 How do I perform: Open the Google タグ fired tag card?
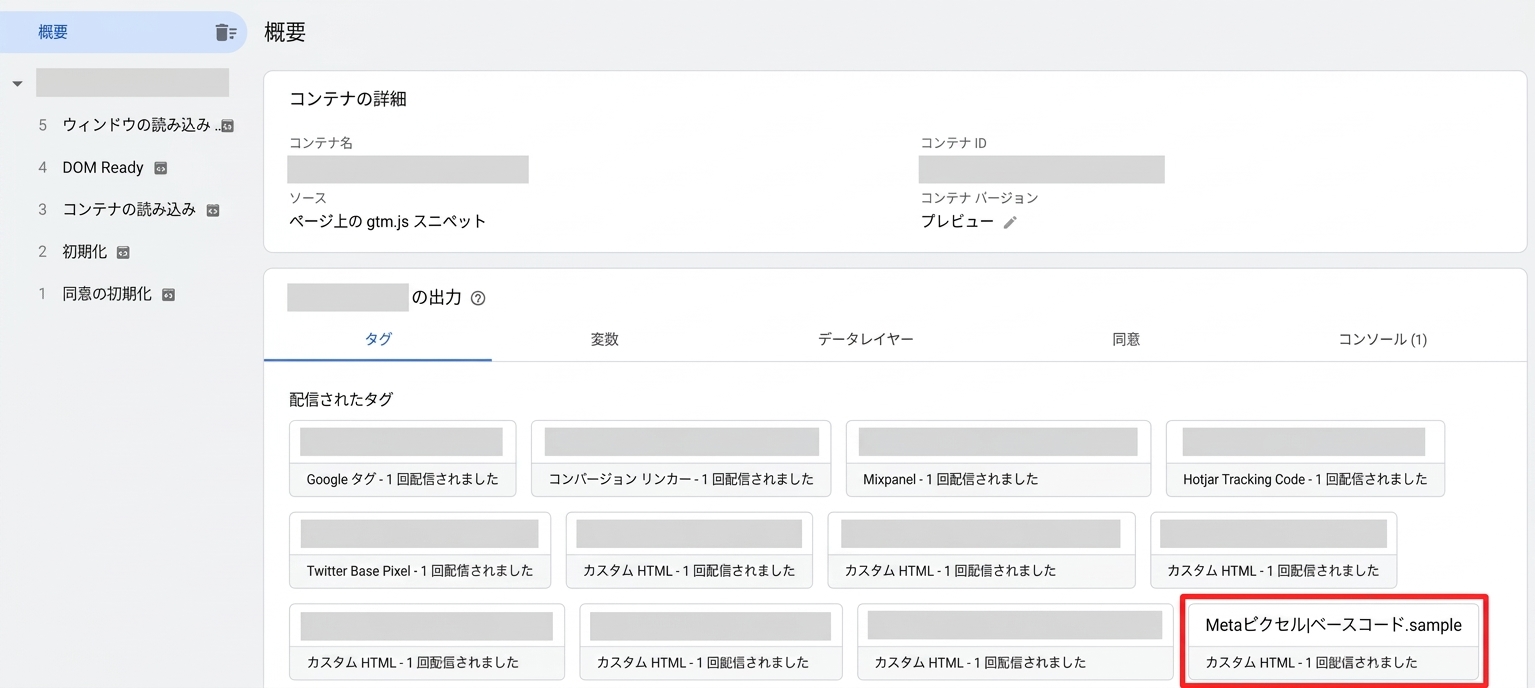click(x=403, y=458)
